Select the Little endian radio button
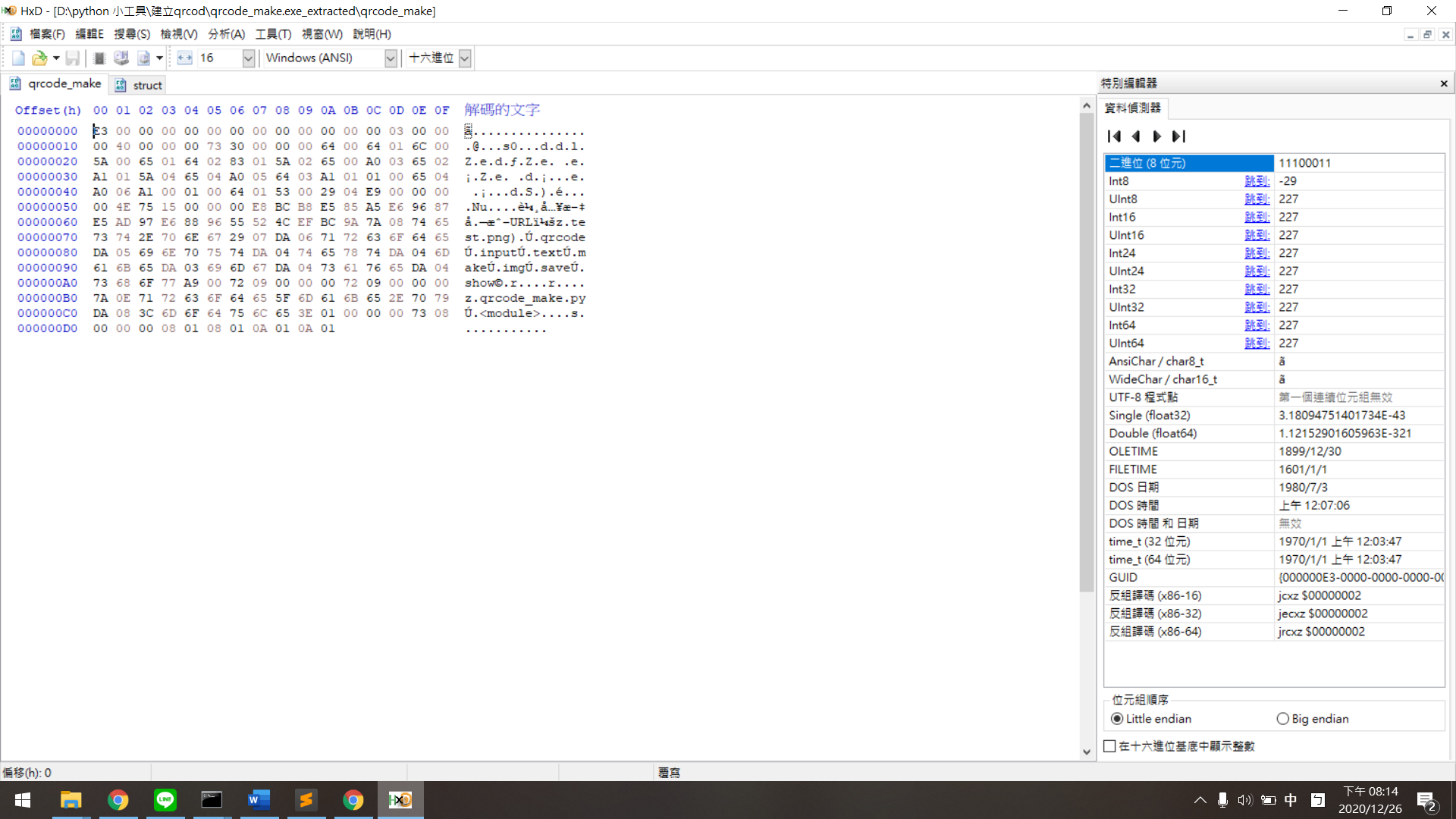The height and width of the screenshot is (819, 1456). (x=1117, y=719)
